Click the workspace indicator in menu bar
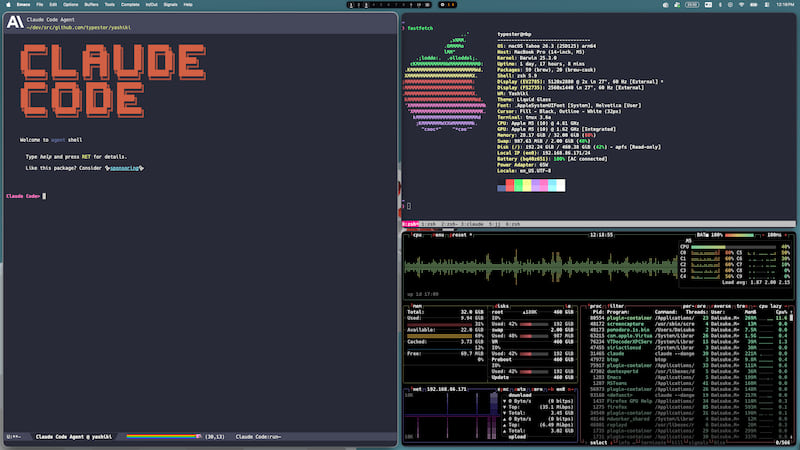 tap(389, 5)
